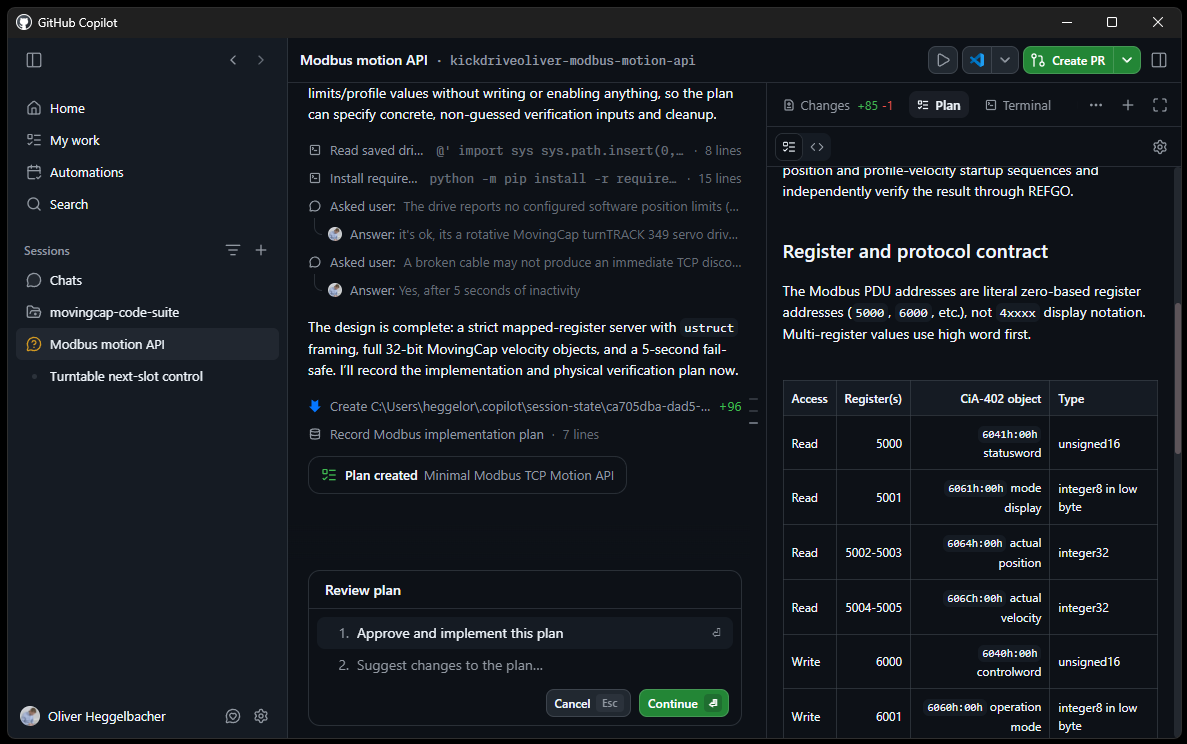Click the 6040h:00h controlword cell
Screen dimensions: 1187x744
pos(980,662)
